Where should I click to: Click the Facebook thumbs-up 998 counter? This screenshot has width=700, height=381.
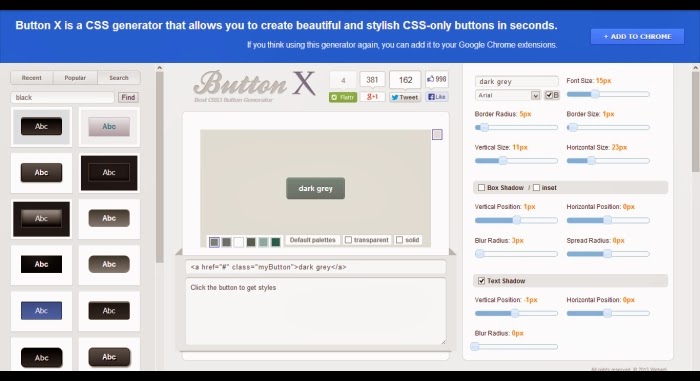coord(437,79)
